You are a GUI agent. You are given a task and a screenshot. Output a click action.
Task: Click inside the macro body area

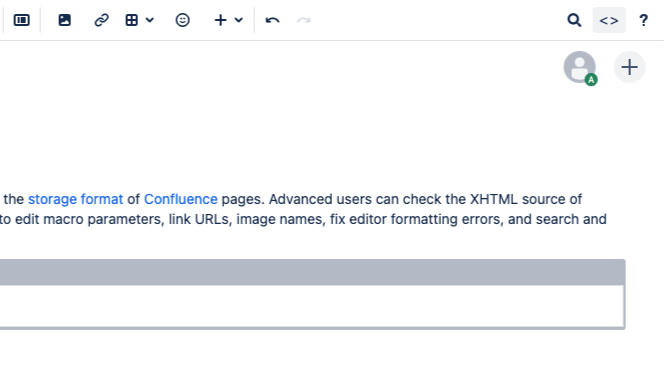311,306
